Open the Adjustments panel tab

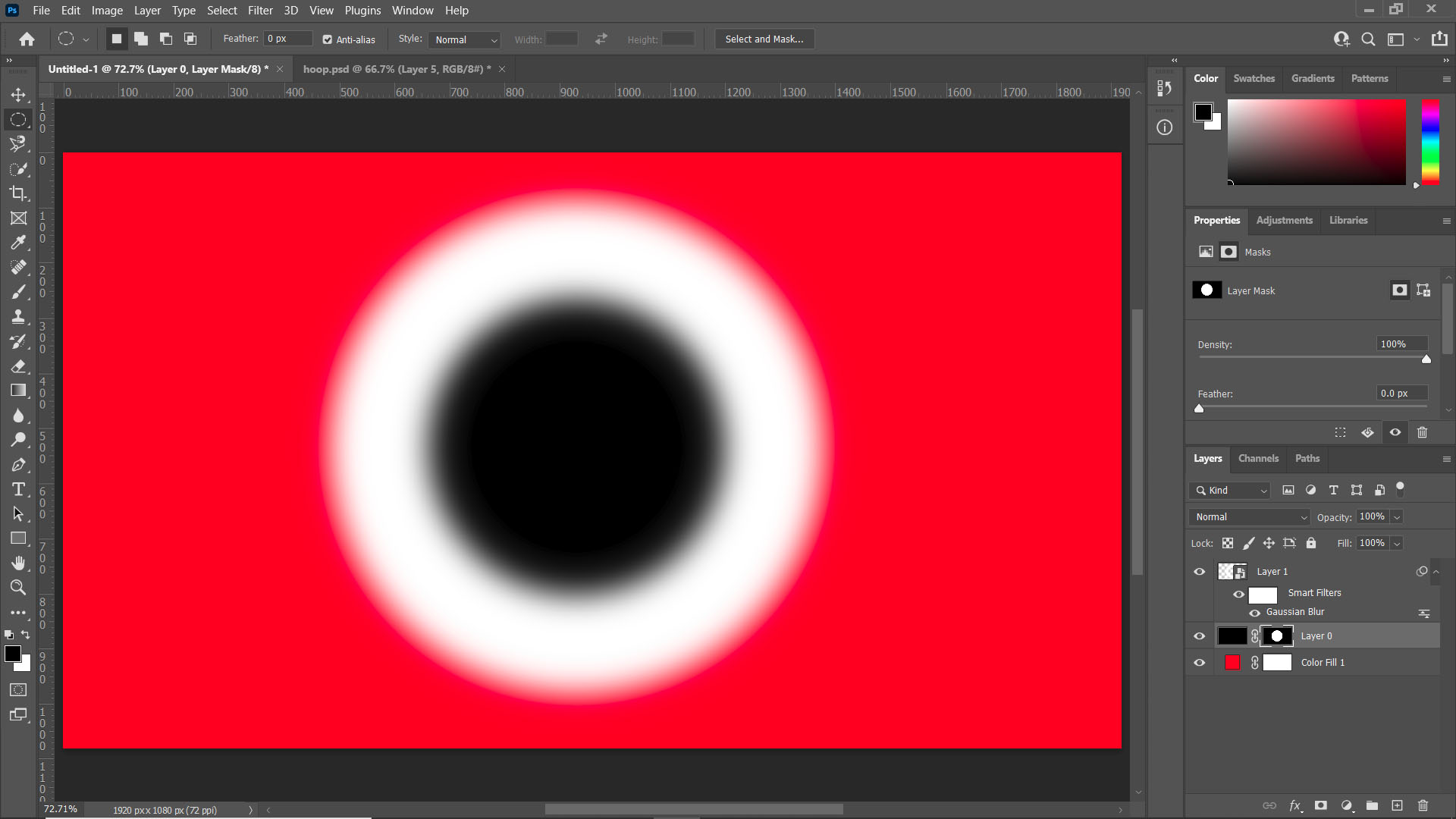1284,221
